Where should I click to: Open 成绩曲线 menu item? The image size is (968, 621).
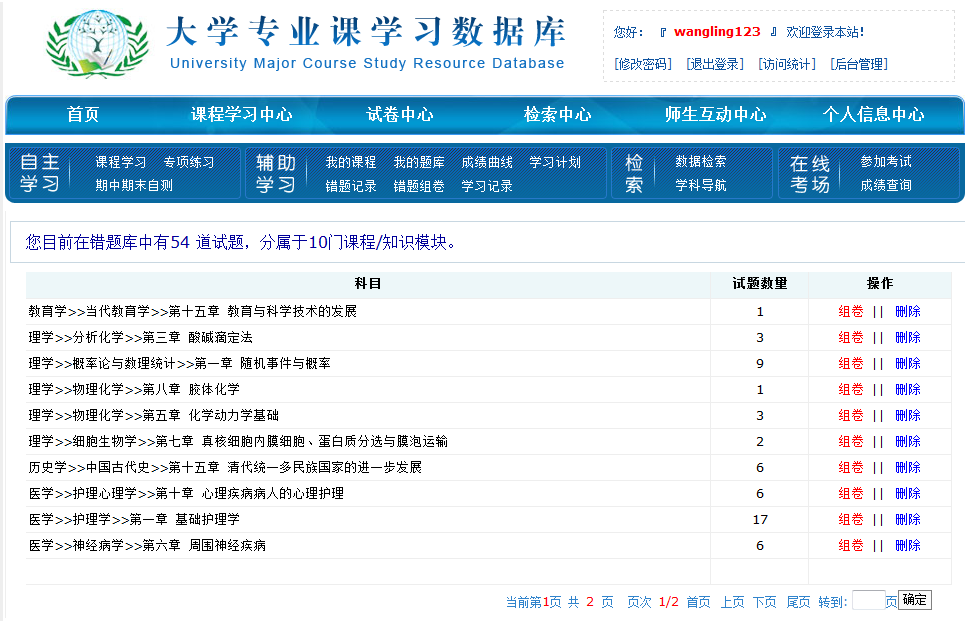coord(486,162)
